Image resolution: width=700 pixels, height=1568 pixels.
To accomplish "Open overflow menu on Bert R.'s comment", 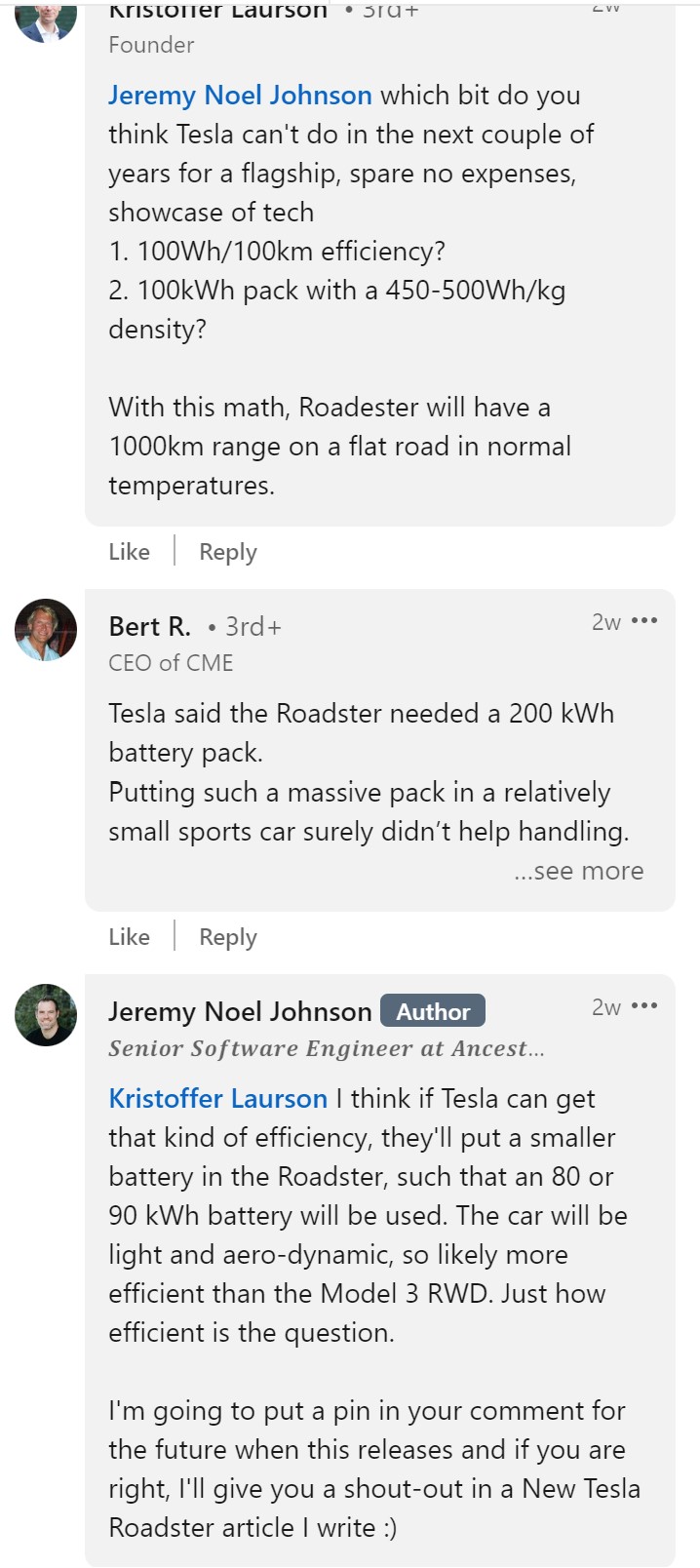I will point(645,620).
